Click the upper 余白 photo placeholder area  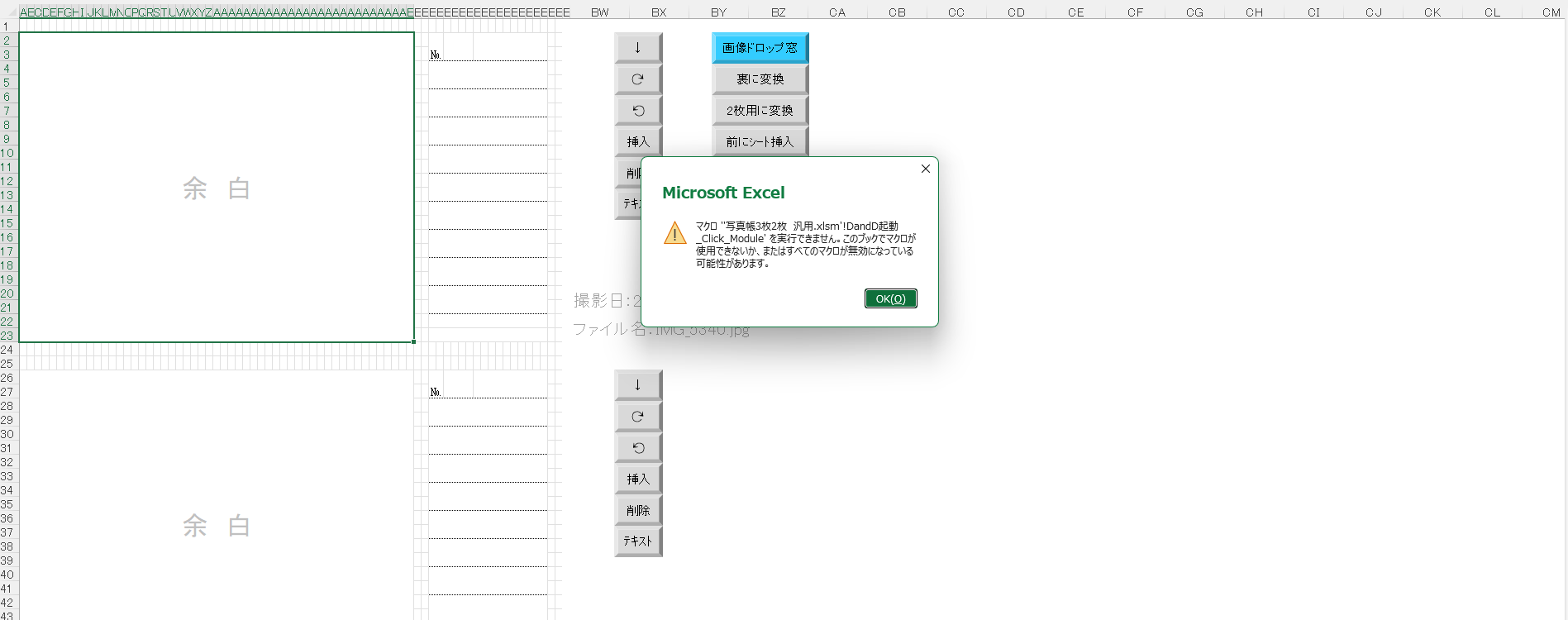216,188
